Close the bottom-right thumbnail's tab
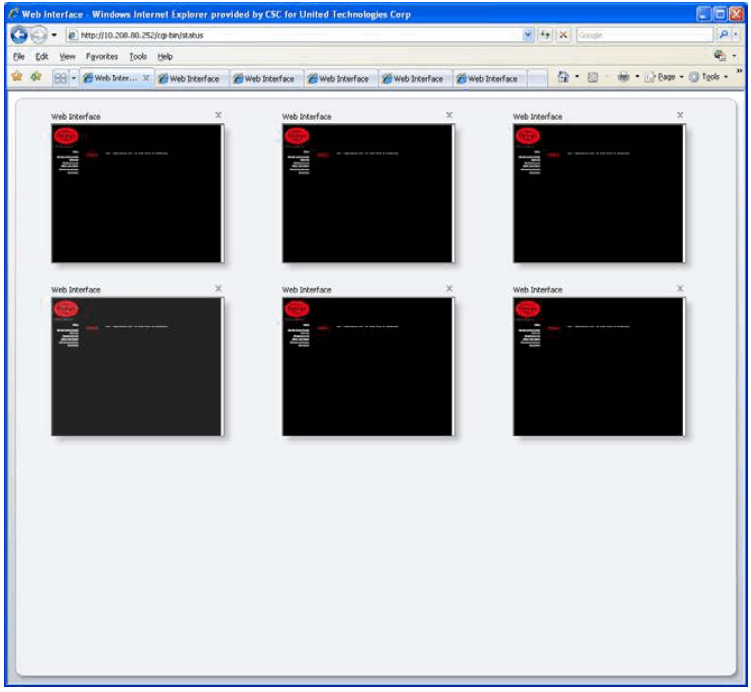Screen dimensions: 751x692 [680, 288]
